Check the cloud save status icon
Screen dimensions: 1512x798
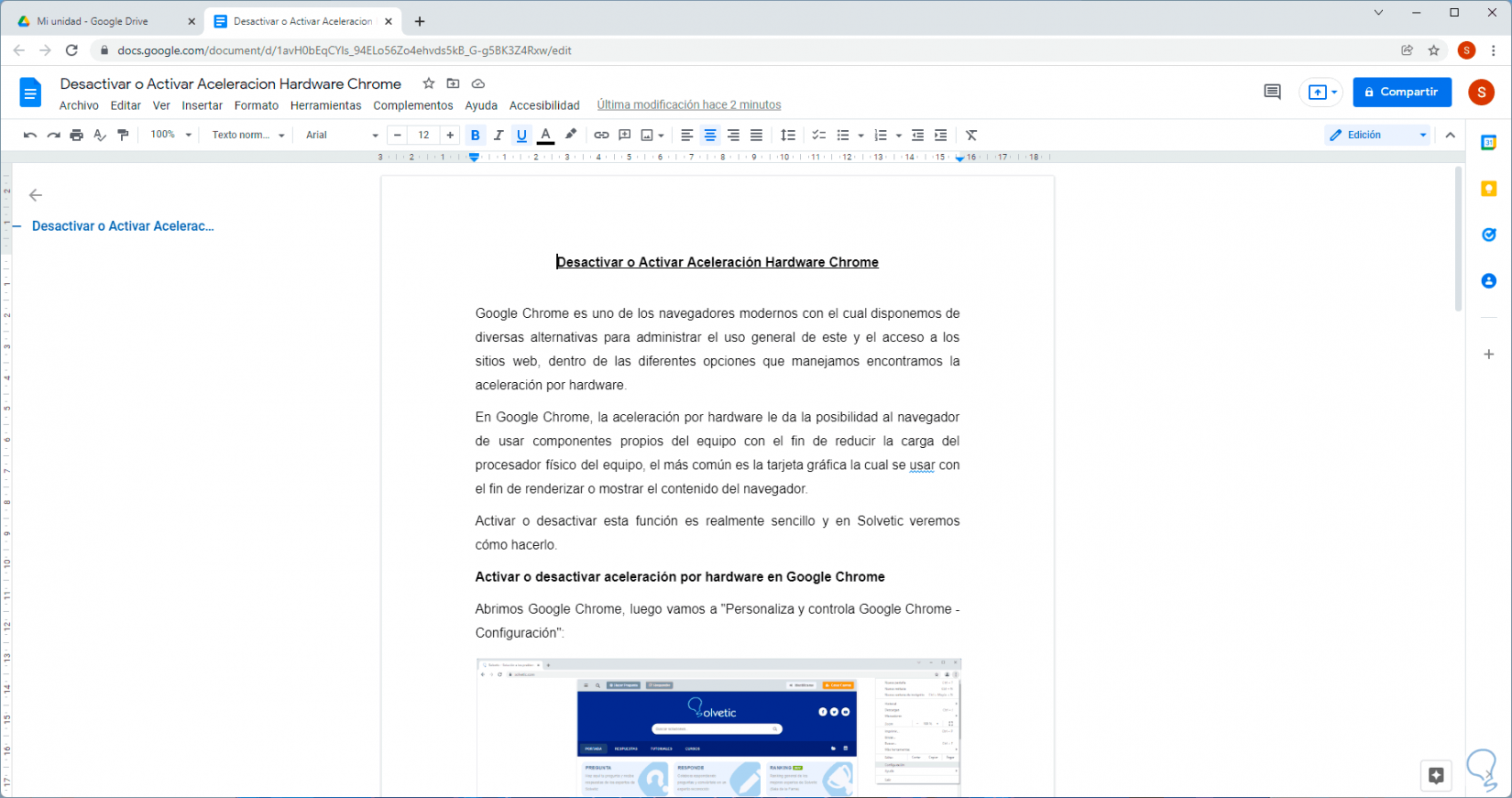(x=477, y=83)
